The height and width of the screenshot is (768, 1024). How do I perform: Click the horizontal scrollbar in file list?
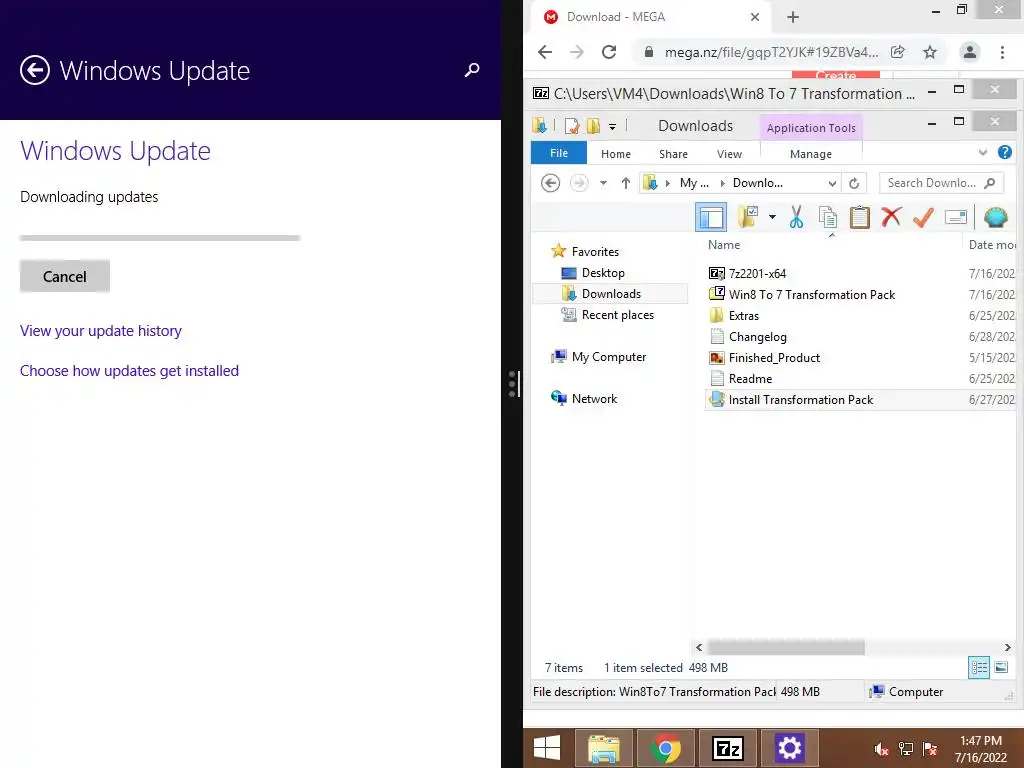click(x=786, y=647)
